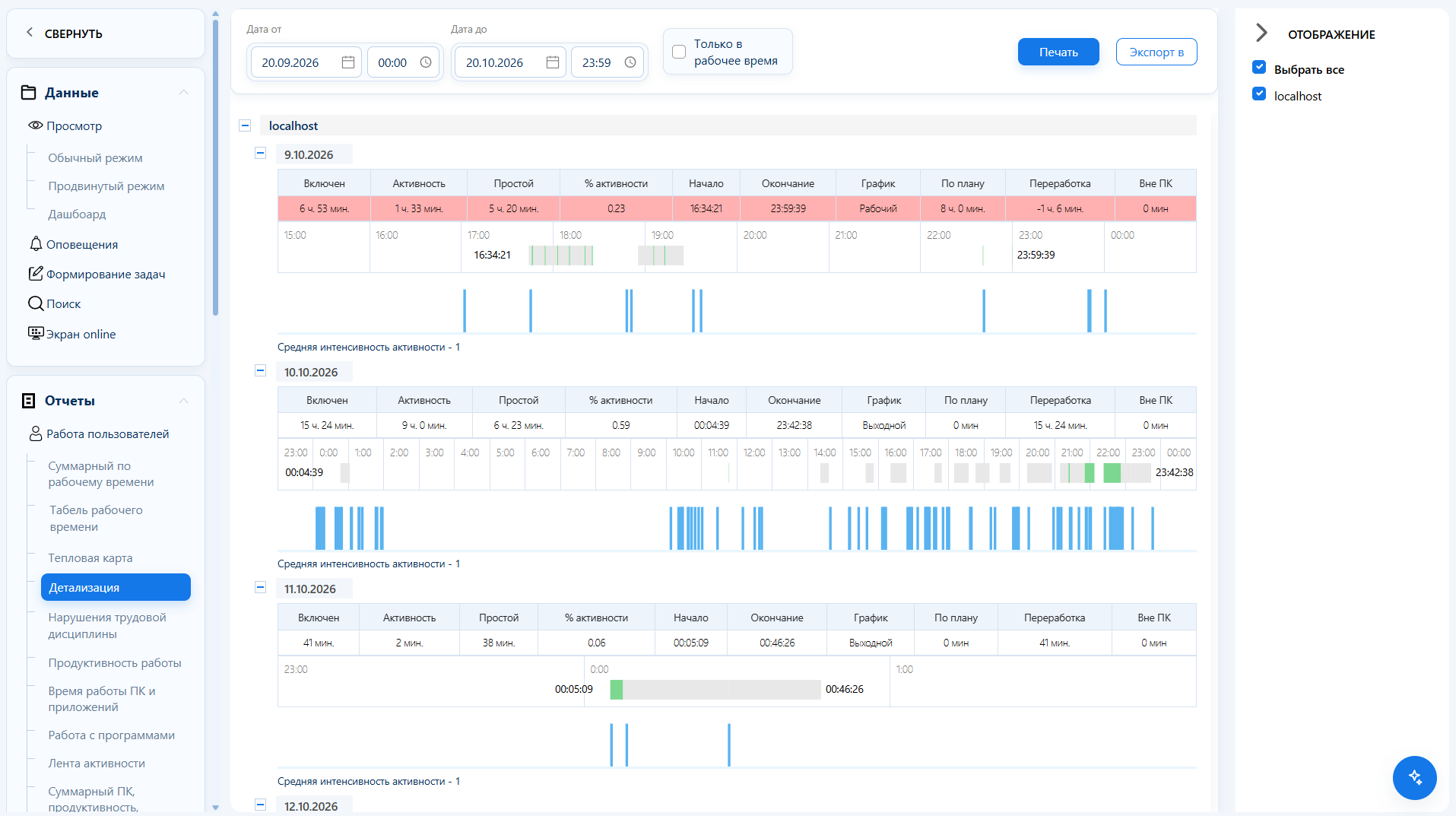1456x816 pixels.
Task: Collapse the 9.10.2026 day block
Action: click(260, 154)
